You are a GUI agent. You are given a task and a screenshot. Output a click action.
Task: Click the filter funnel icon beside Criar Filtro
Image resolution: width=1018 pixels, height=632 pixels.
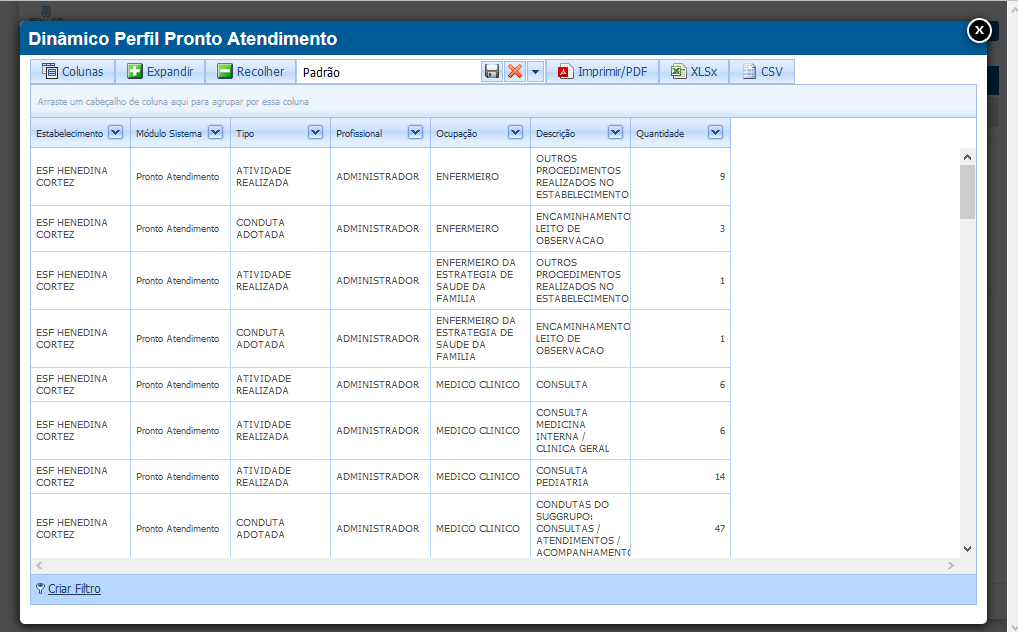point(41,588)
